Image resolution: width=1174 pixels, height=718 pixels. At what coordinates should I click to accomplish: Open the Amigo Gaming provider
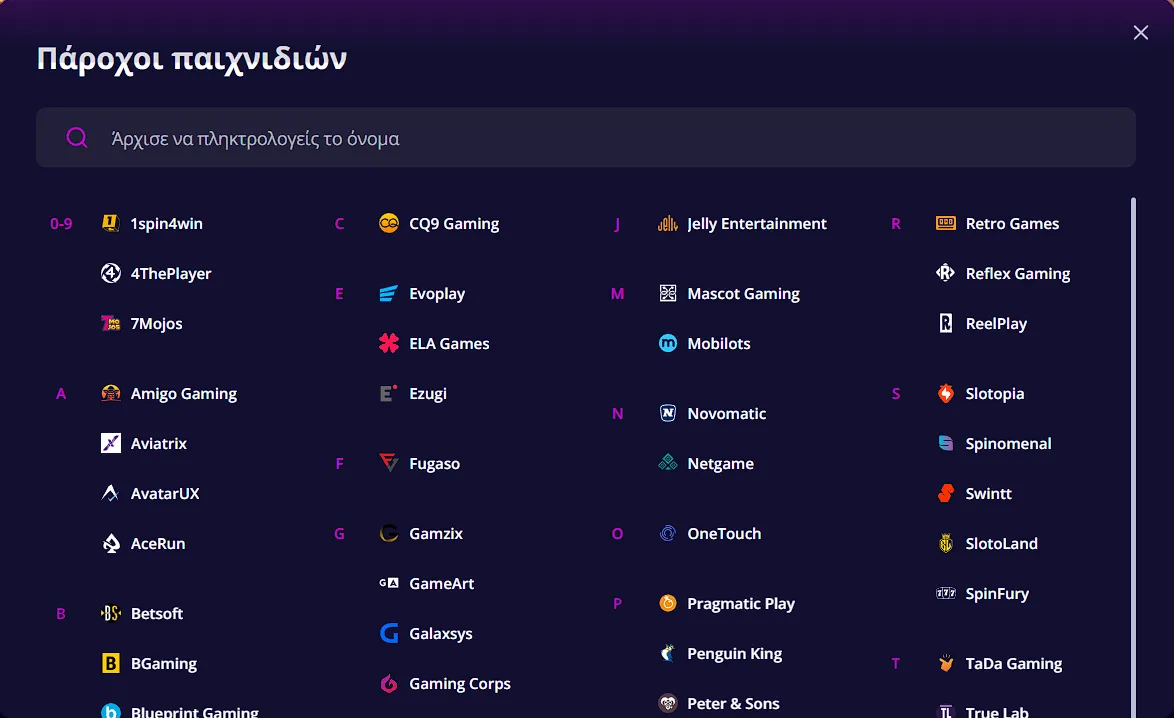(183, 394)
